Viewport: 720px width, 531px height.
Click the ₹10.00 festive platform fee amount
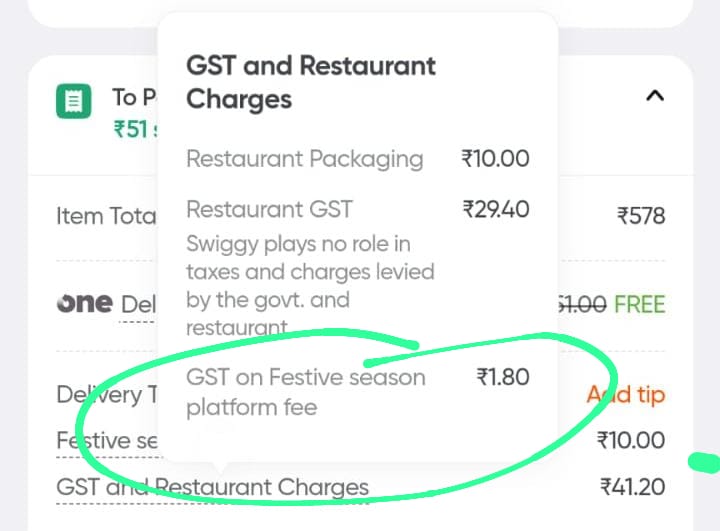click(x=630, y=440)
